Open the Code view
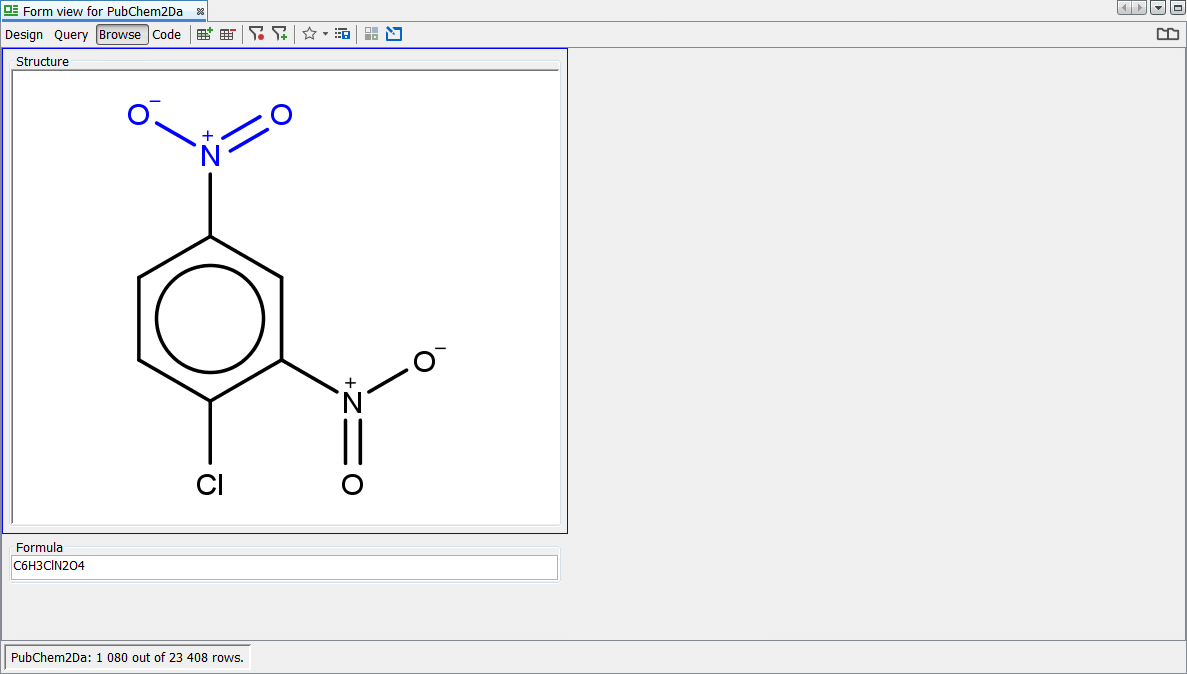The image size is (1187, 674). (166, 35)
